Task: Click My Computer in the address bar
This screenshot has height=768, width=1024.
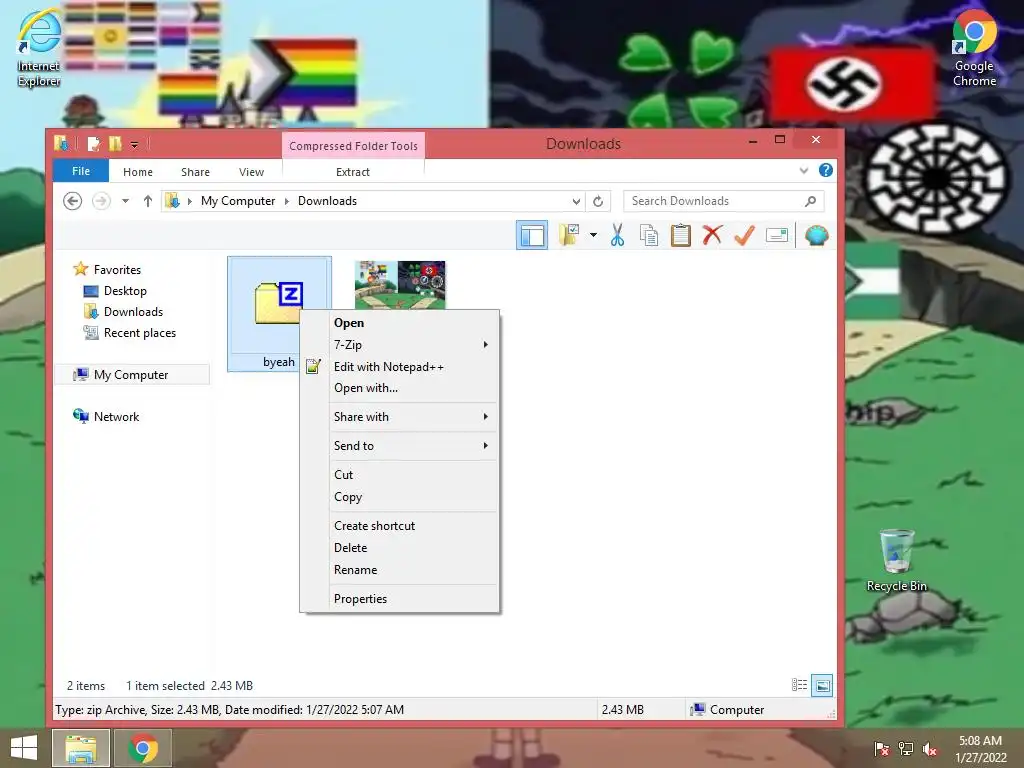Action: [238, 201]
